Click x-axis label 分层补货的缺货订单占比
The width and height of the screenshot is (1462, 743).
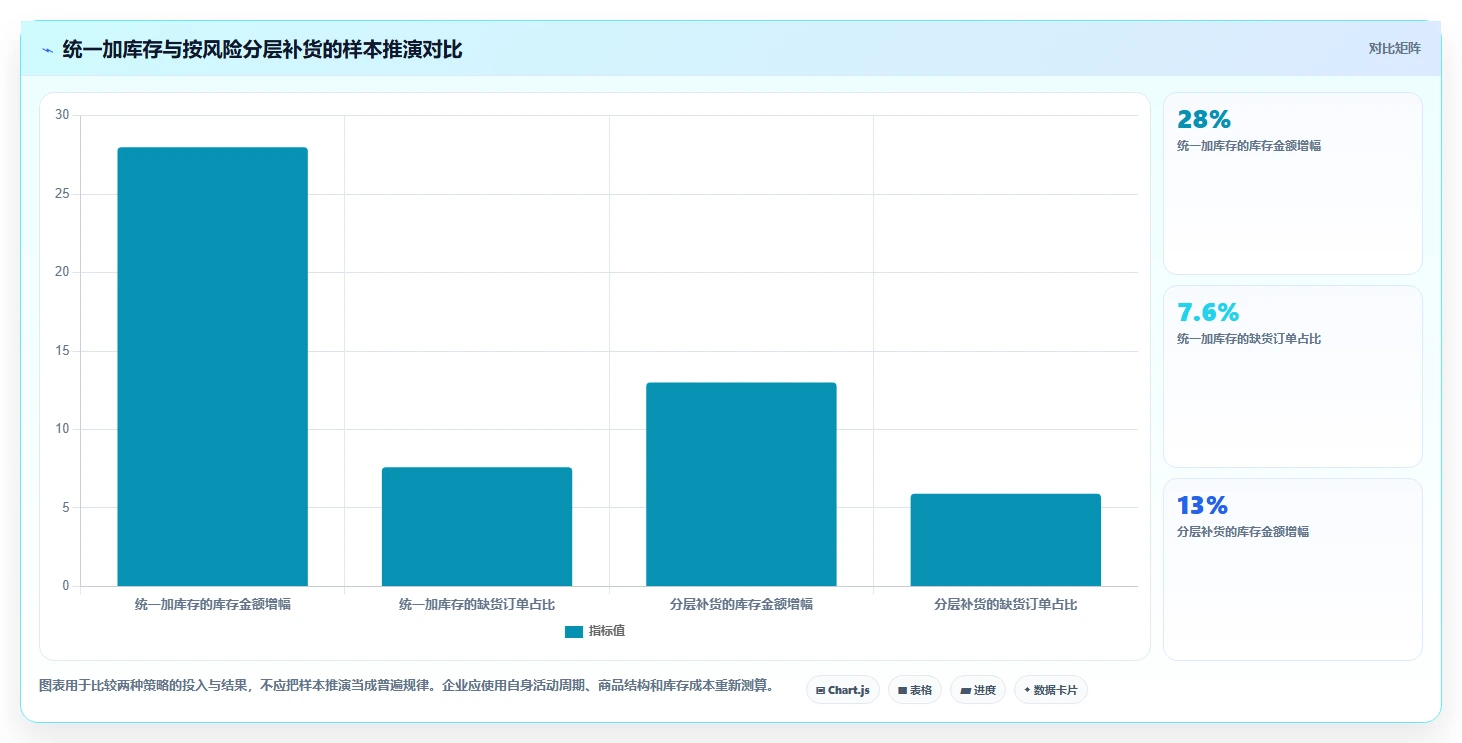1005,605
